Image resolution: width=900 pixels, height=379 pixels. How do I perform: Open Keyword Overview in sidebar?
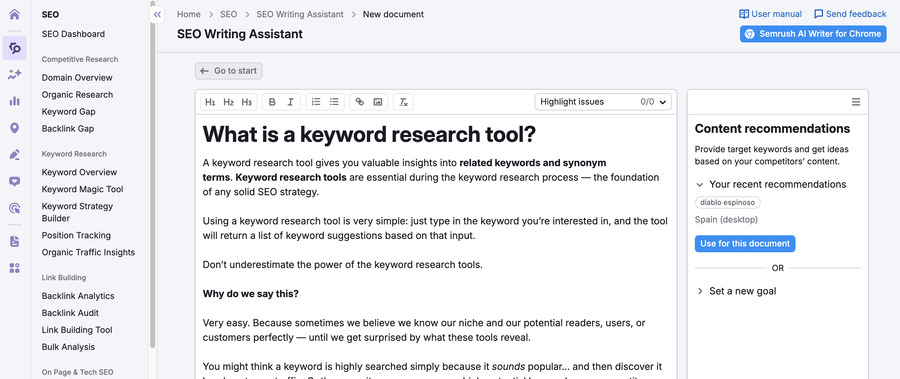pos(79,172)
